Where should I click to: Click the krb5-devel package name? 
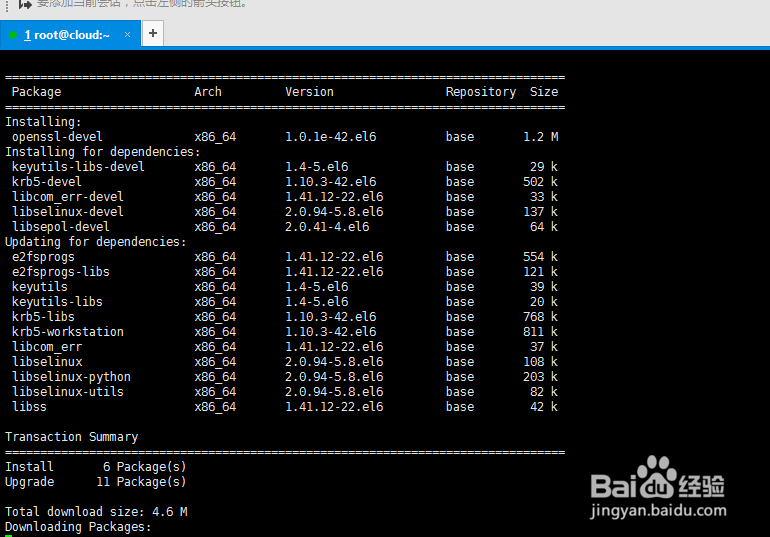point(47,182)
